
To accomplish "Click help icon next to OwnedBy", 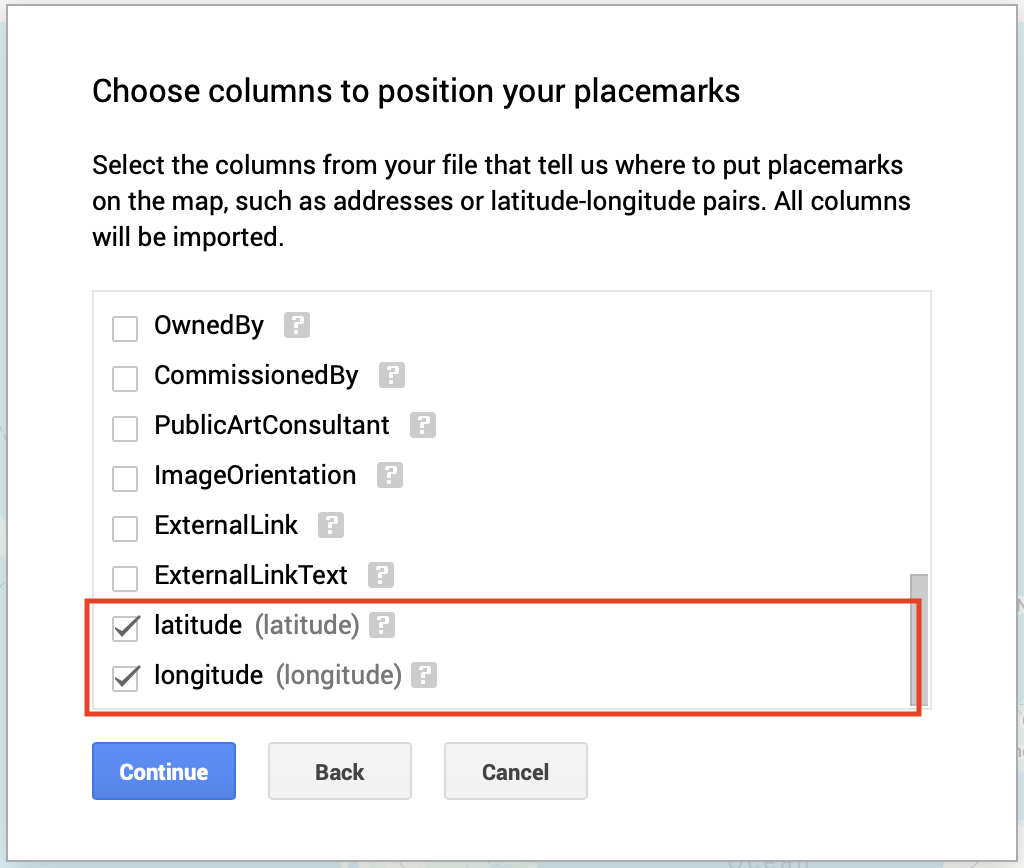I will [x=297, y=325].
